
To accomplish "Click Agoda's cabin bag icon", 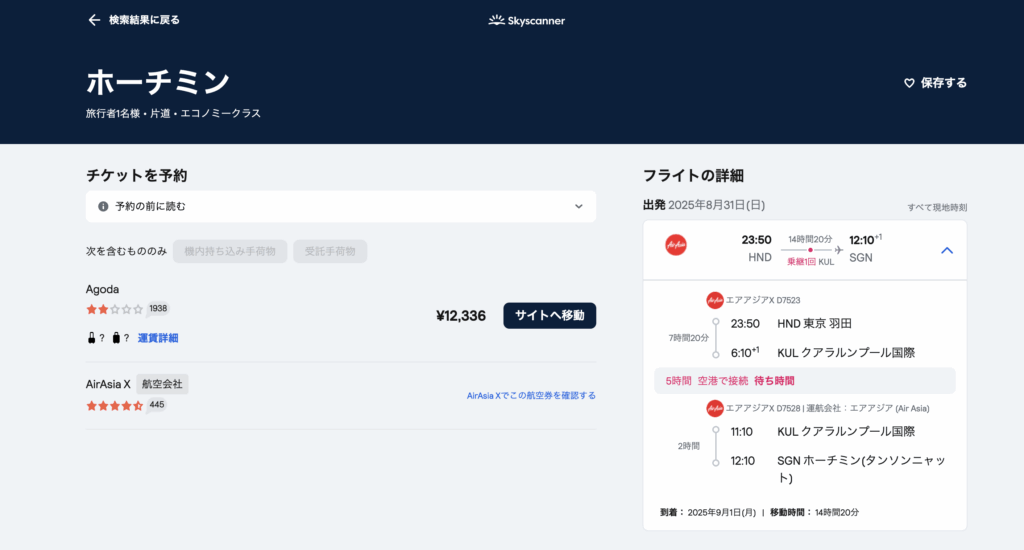I will [91, 338].
